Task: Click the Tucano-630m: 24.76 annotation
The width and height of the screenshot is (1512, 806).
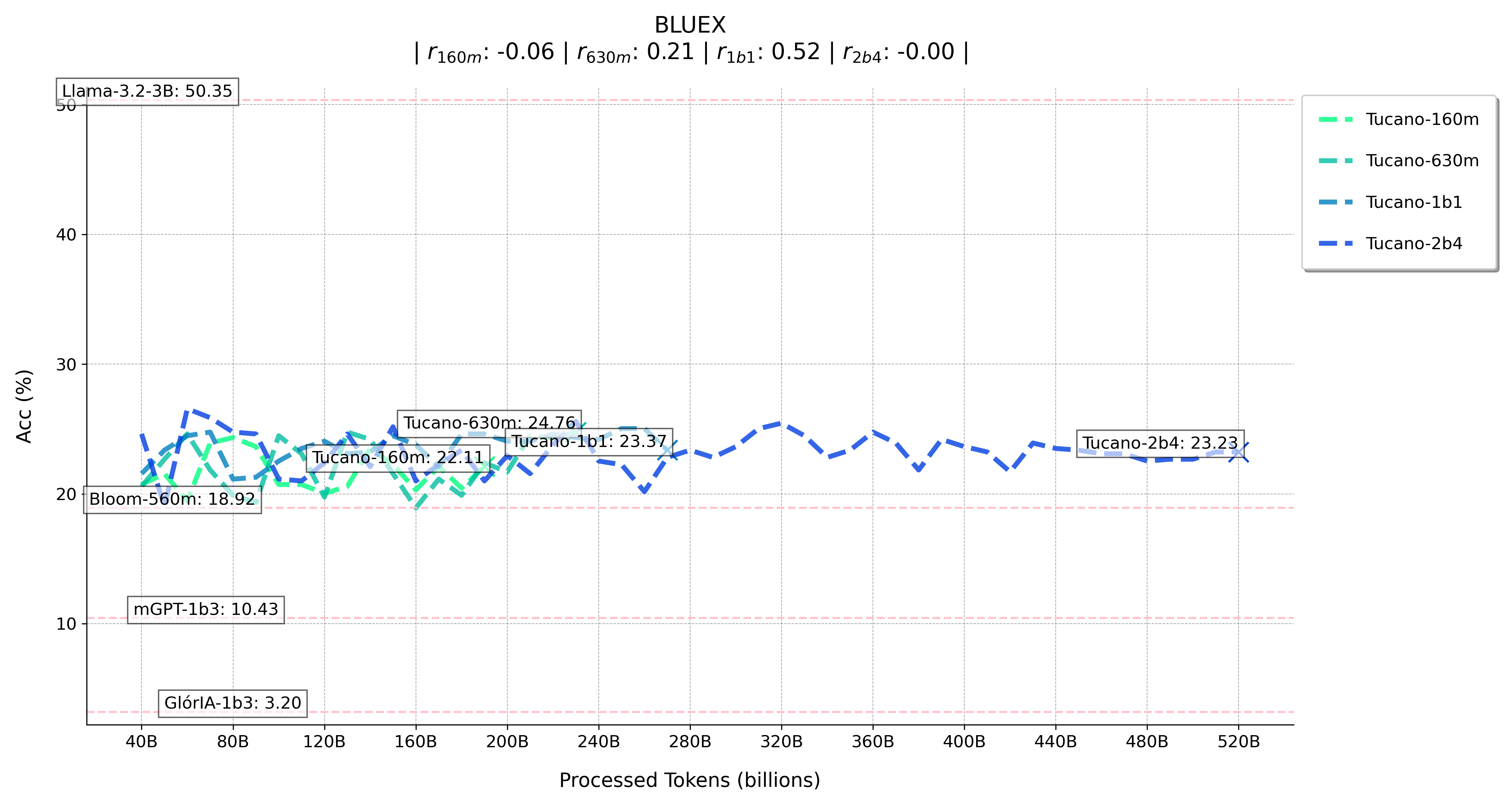Action: pos(490,423)
